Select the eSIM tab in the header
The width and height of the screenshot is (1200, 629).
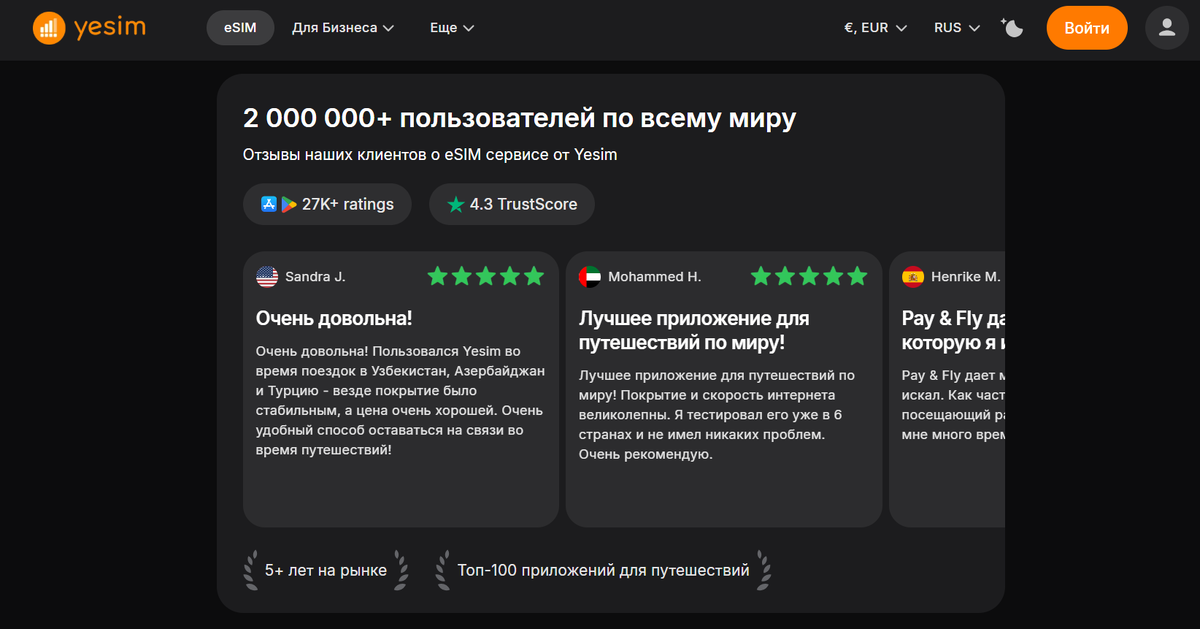240,28
